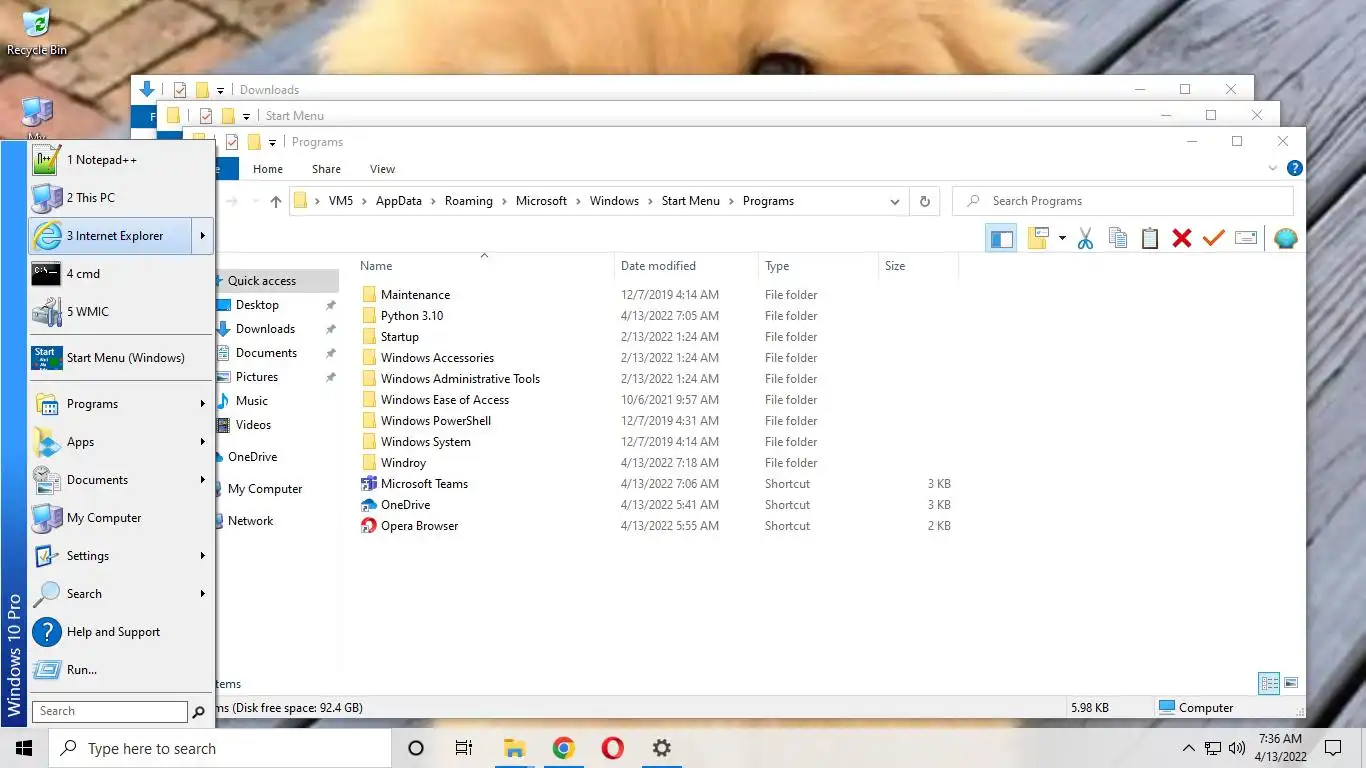Open chevron between Windows and Start Menu

coord(650,201)
